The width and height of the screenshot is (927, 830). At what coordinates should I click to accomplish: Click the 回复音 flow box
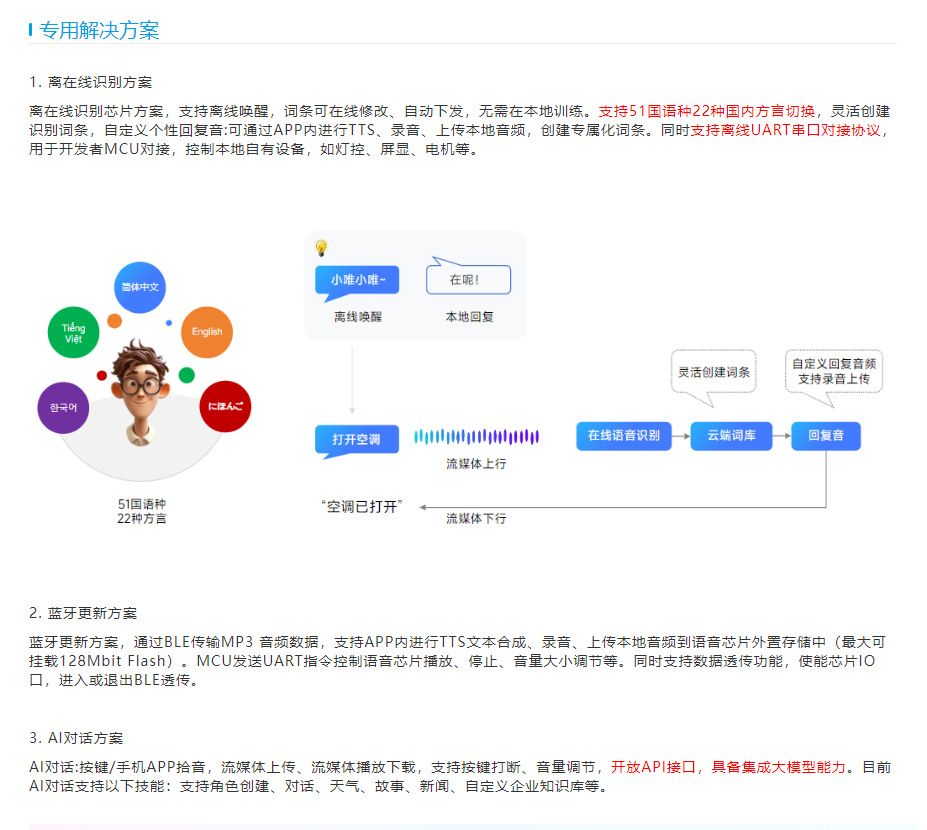coord(826,436)
